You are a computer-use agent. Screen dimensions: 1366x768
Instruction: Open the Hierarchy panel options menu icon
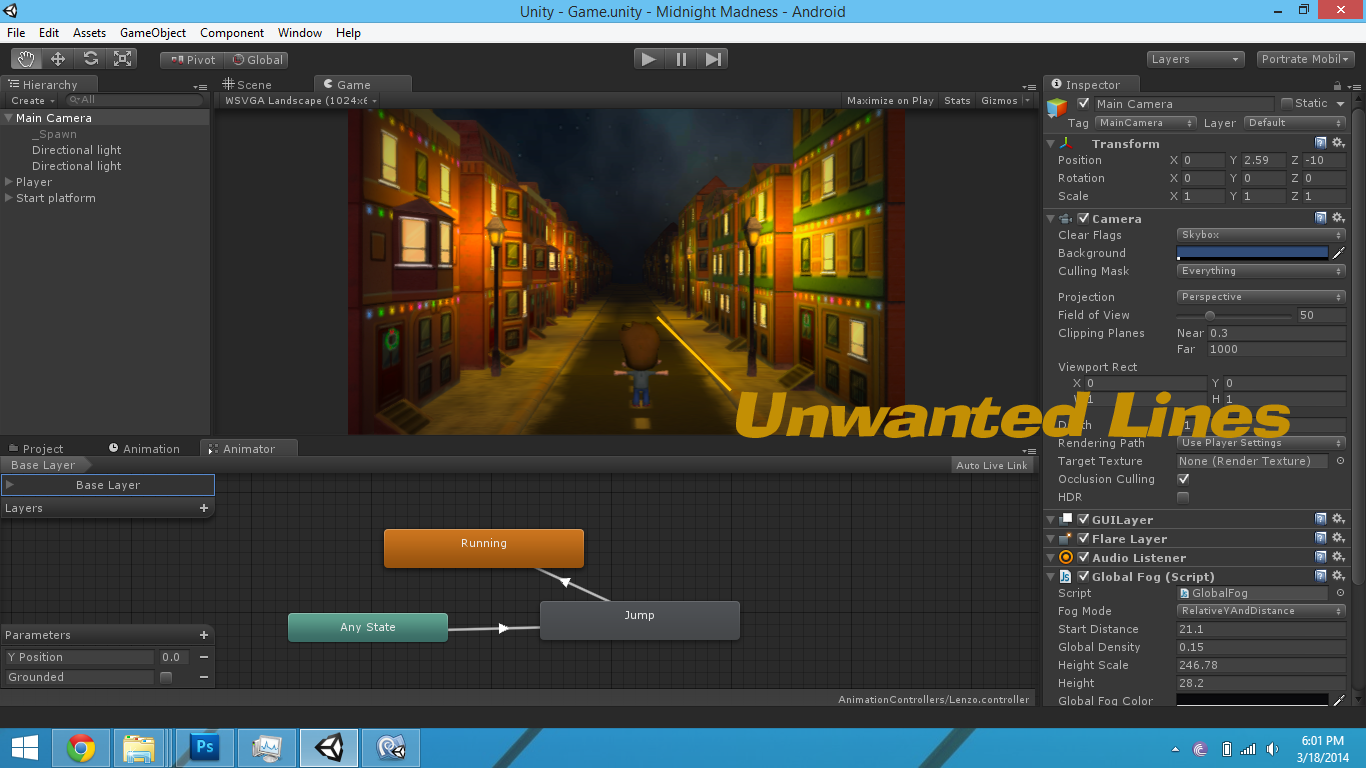pyautogui.click(x=201, y=87)
